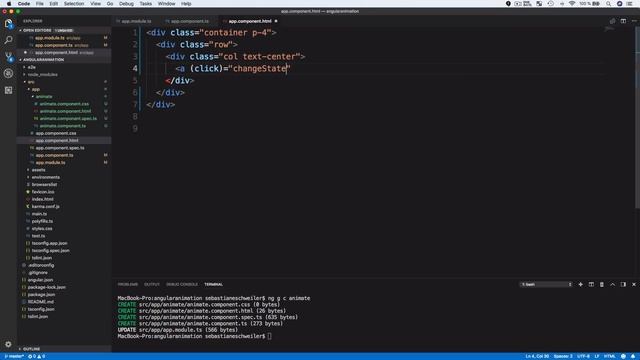Click the master git branch indicator
The width and height of the screenshot is (640, 360).
[x=13, y=356]
